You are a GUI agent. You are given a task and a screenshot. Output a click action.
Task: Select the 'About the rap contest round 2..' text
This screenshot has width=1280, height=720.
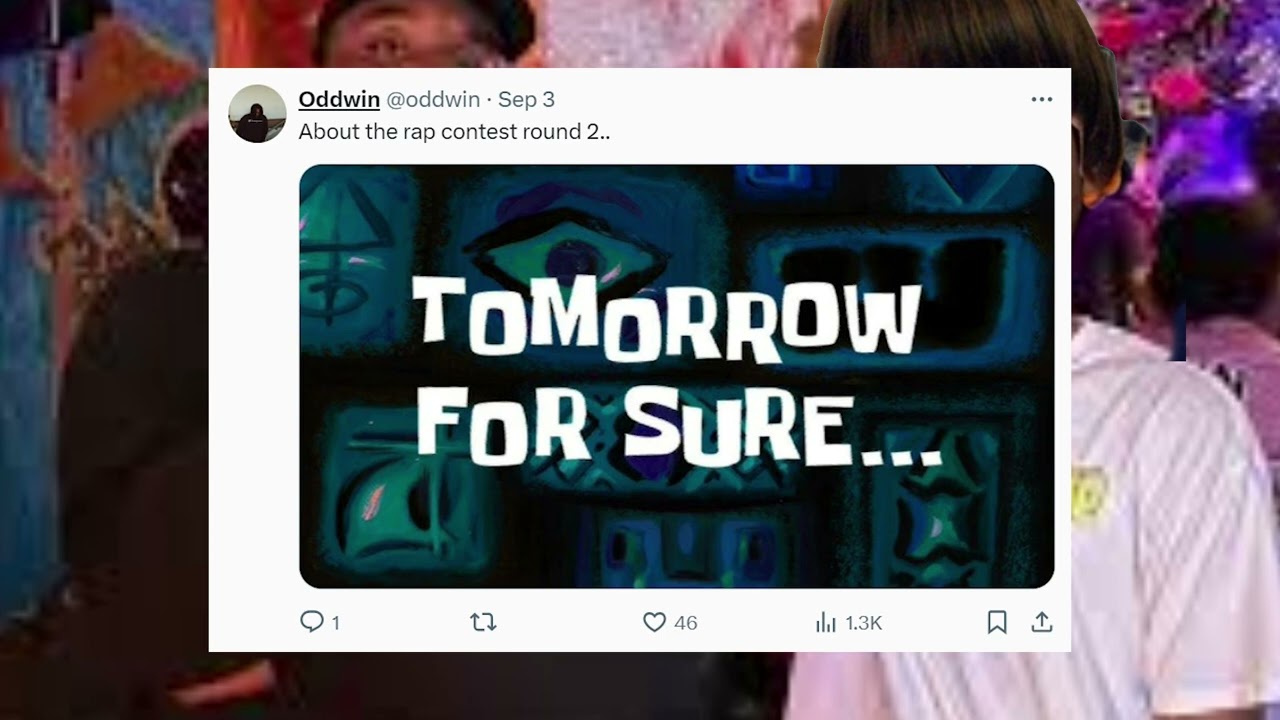click(x=454, y=131)
